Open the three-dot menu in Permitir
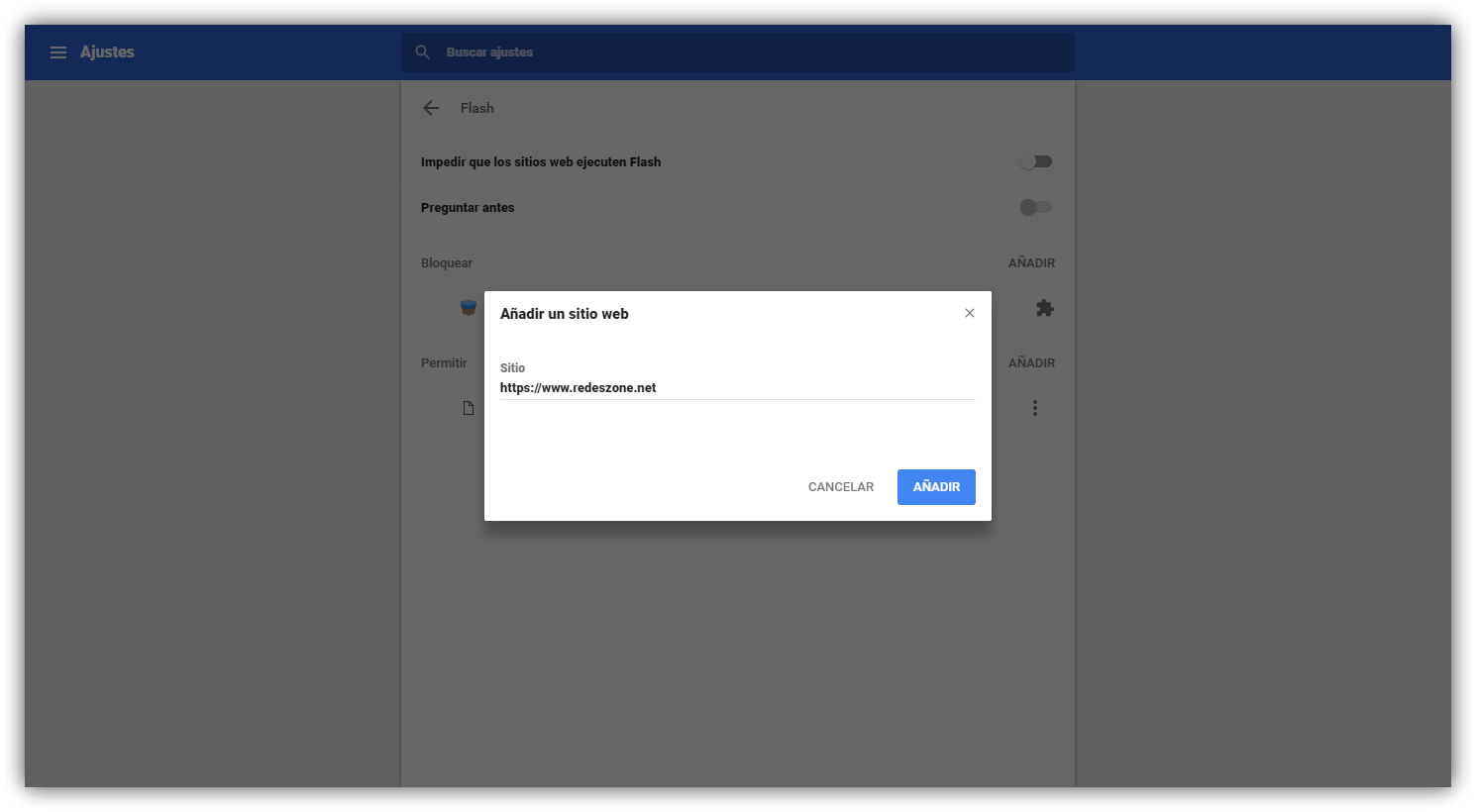The height and width of the screenshot is (812, 1476). tap(1035, 408)
